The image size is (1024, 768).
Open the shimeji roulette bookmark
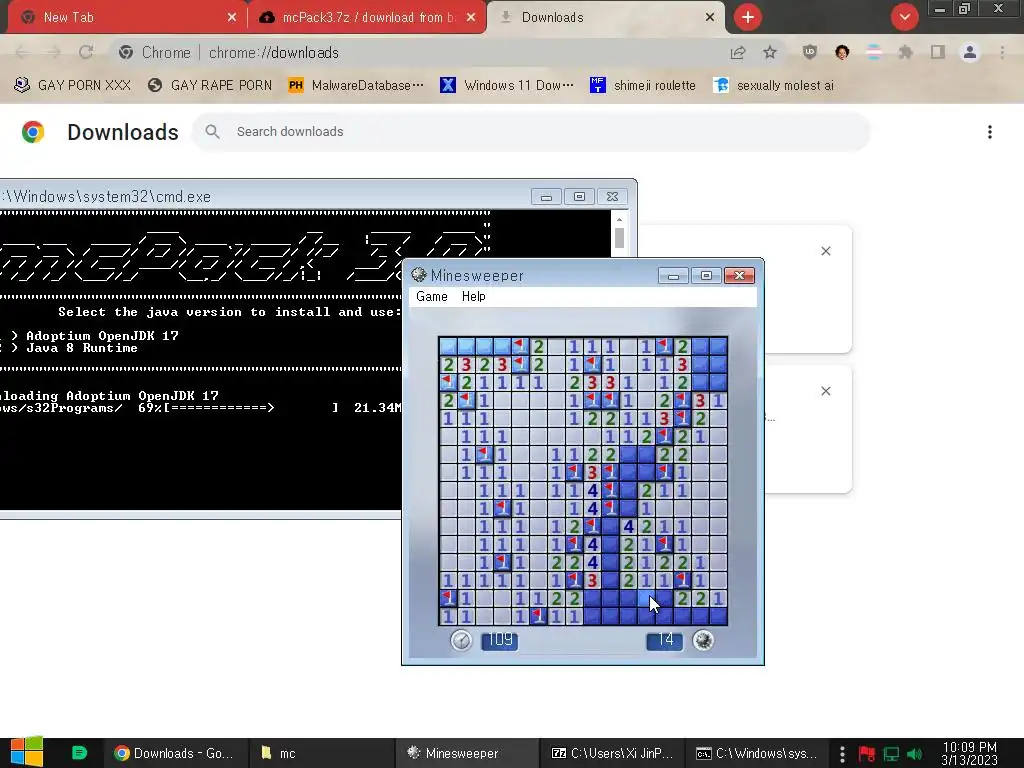point(643,86)
